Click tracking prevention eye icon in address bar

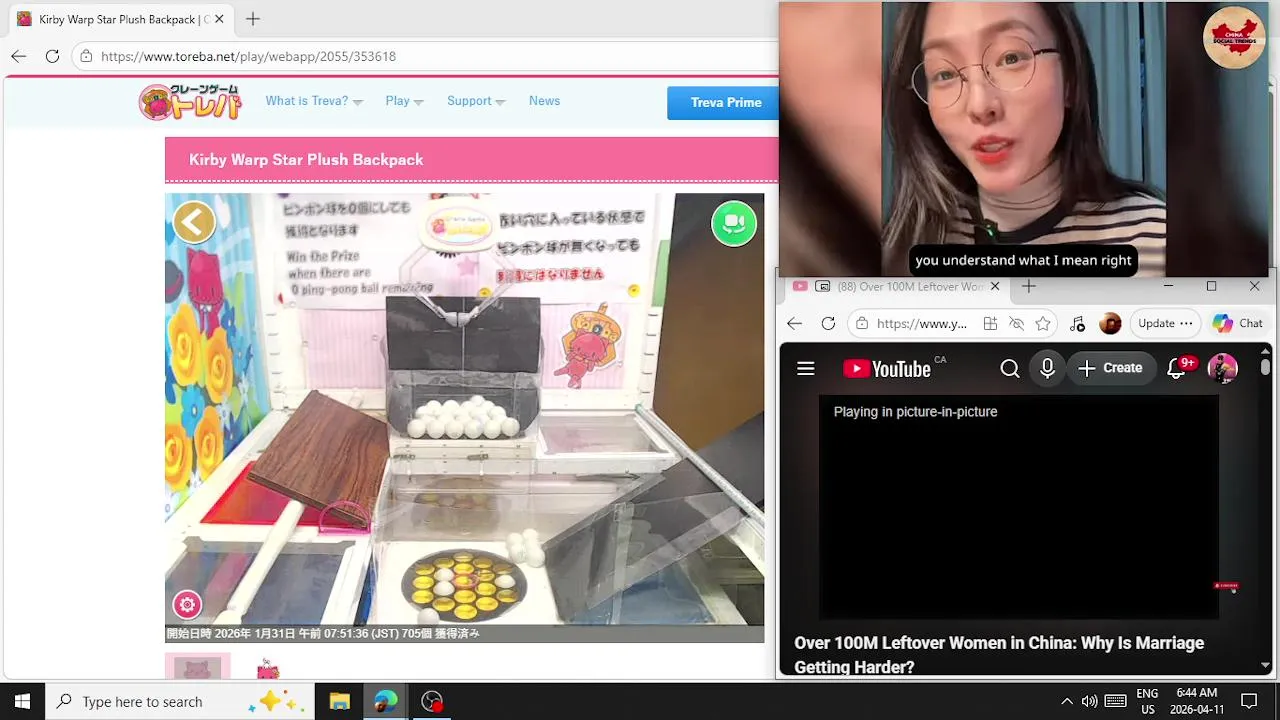coord(1016,323)
